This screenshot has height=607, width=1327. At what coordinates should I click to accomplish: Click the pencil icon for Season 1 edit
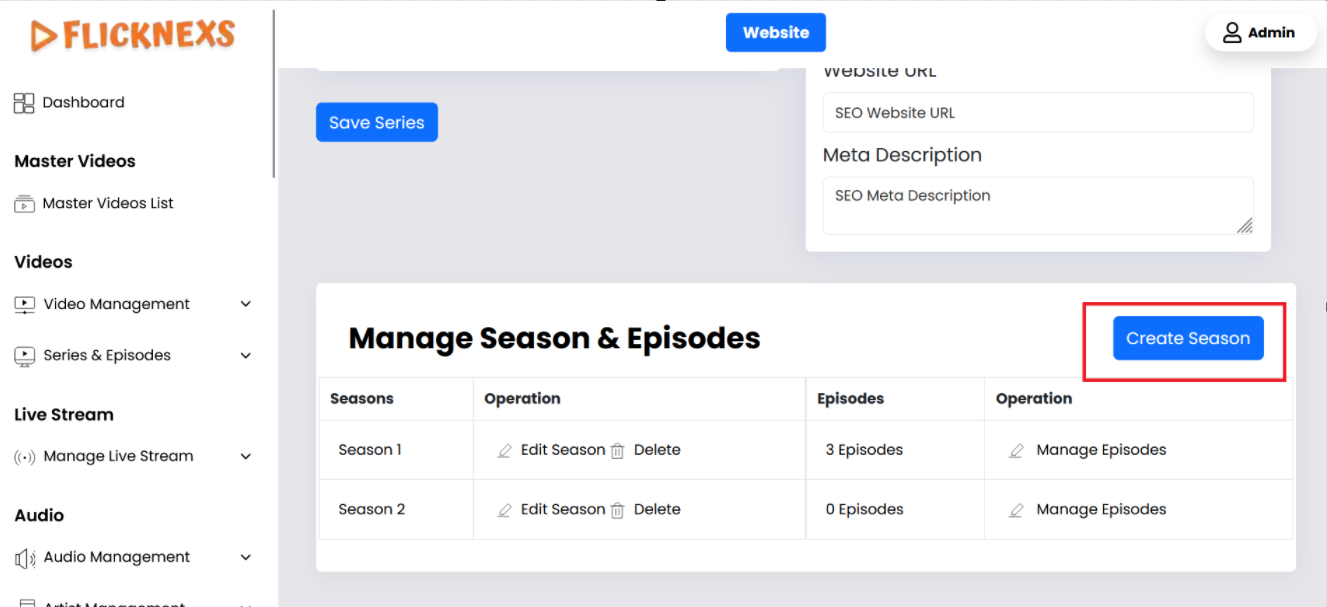[x=505, y=451]
